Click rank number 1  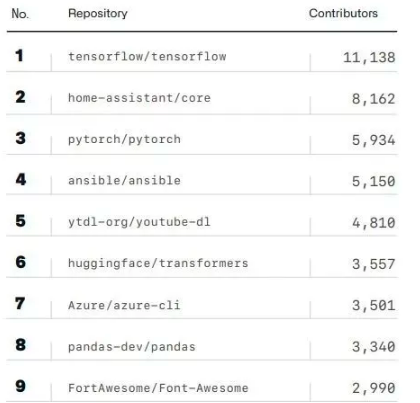point(20,55)
